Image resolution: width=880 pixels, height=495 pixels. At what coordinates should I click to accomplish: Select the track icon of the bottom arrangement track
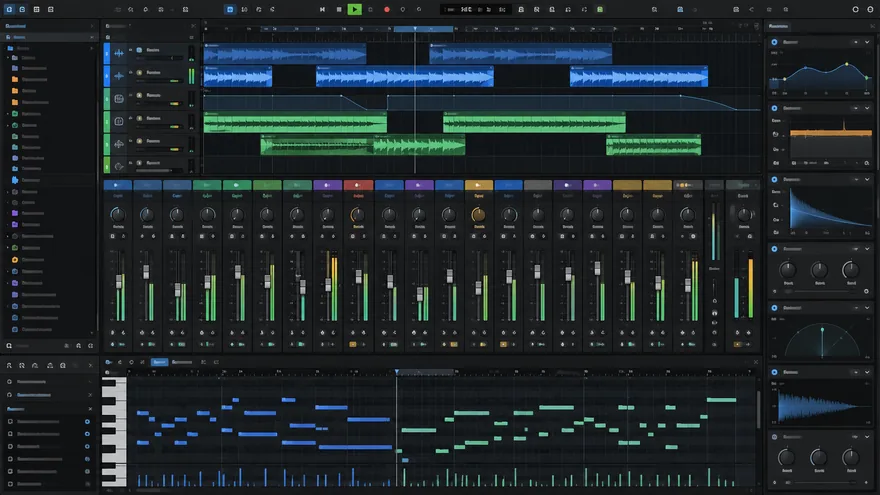[x=119, y=166]
